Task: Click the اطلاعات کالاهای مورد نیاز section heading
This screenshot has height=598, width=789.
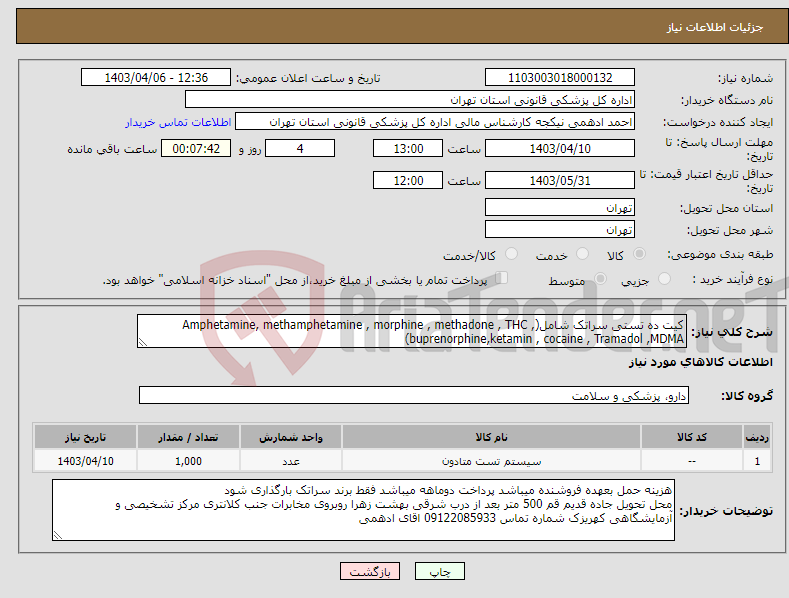Action: (700, 362)
